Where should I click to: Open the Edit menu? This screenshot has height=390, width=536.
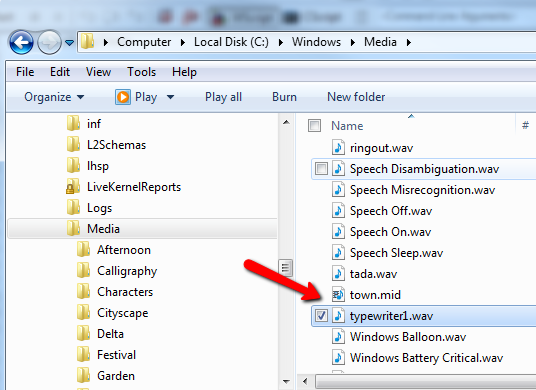60,72
